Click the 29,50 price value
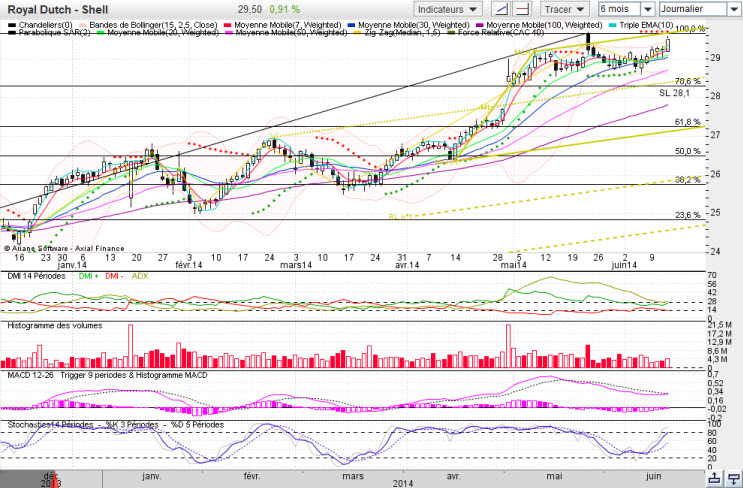743x488 pixels. pos(250,9)
